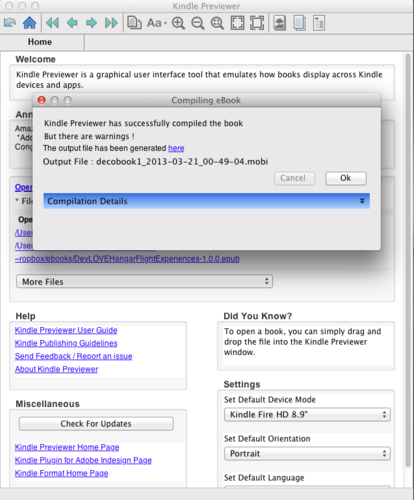Open the generated output file 'here' link
This screenshot has width=414, height=500.
tap(176, 148)
